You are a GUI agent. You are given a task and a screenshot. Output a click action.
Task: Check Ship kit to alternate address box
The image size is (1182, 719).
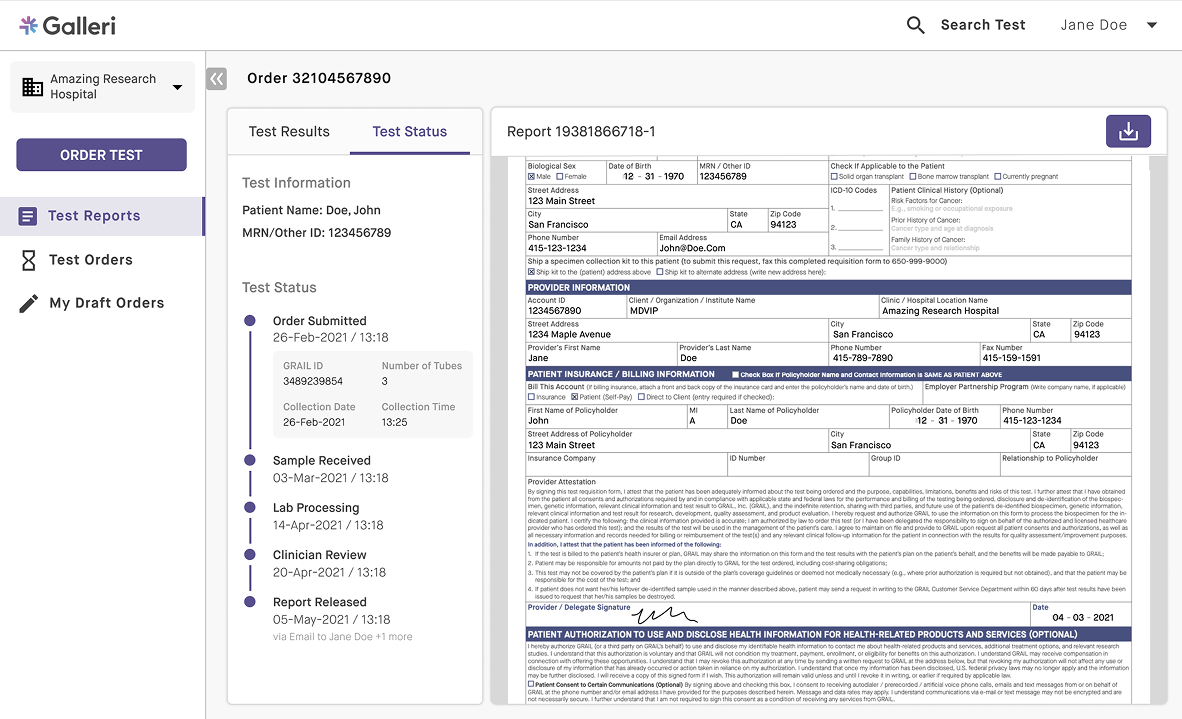pos(659,272)
